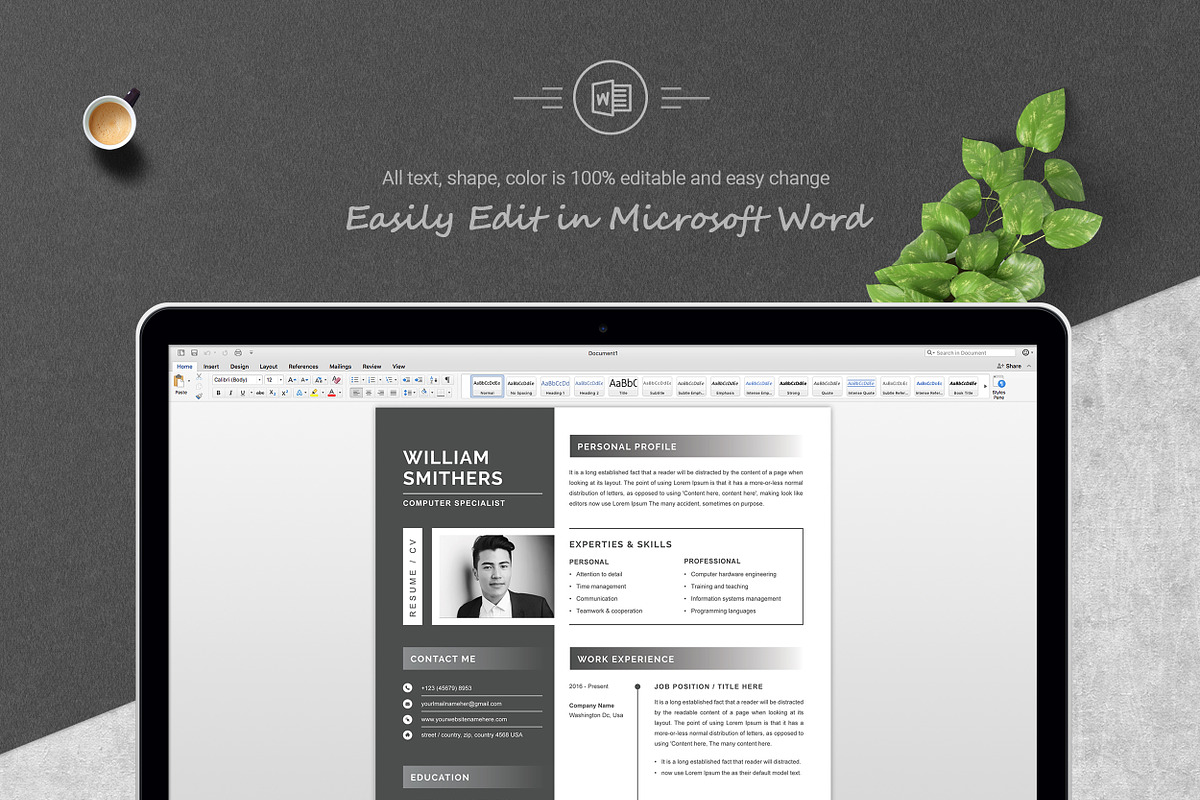
Task: Switch to the Design tab
Action: point(240,367)
